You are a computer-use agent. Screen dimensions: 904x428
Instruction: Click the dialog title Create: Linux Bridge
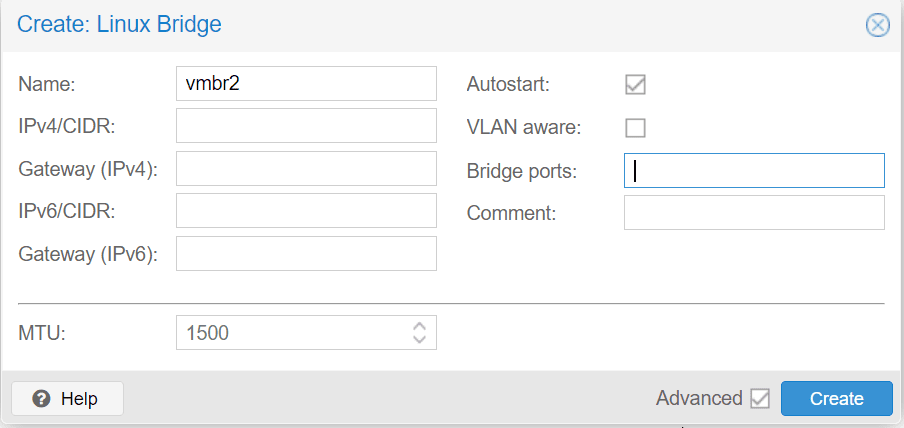tap(119, 25)
